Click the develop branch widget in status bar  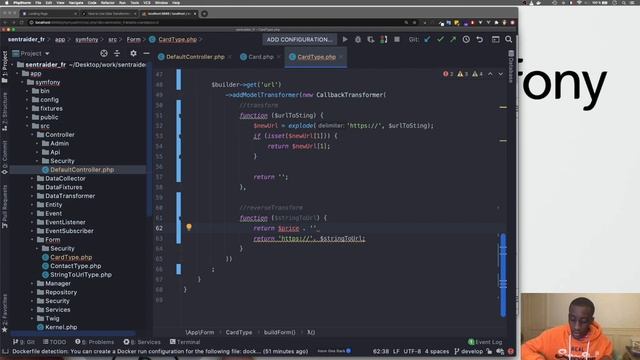click(469, 351)
